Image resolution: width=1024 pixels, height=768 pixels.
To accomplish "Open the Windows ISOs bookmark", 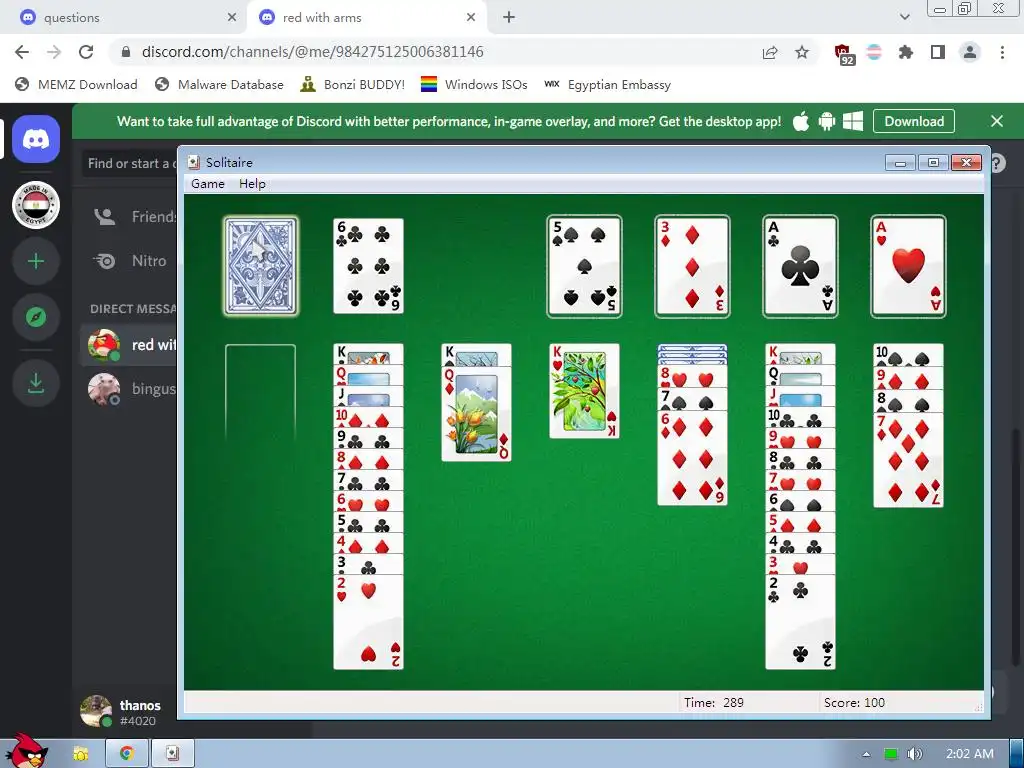I will pos(474,84).
